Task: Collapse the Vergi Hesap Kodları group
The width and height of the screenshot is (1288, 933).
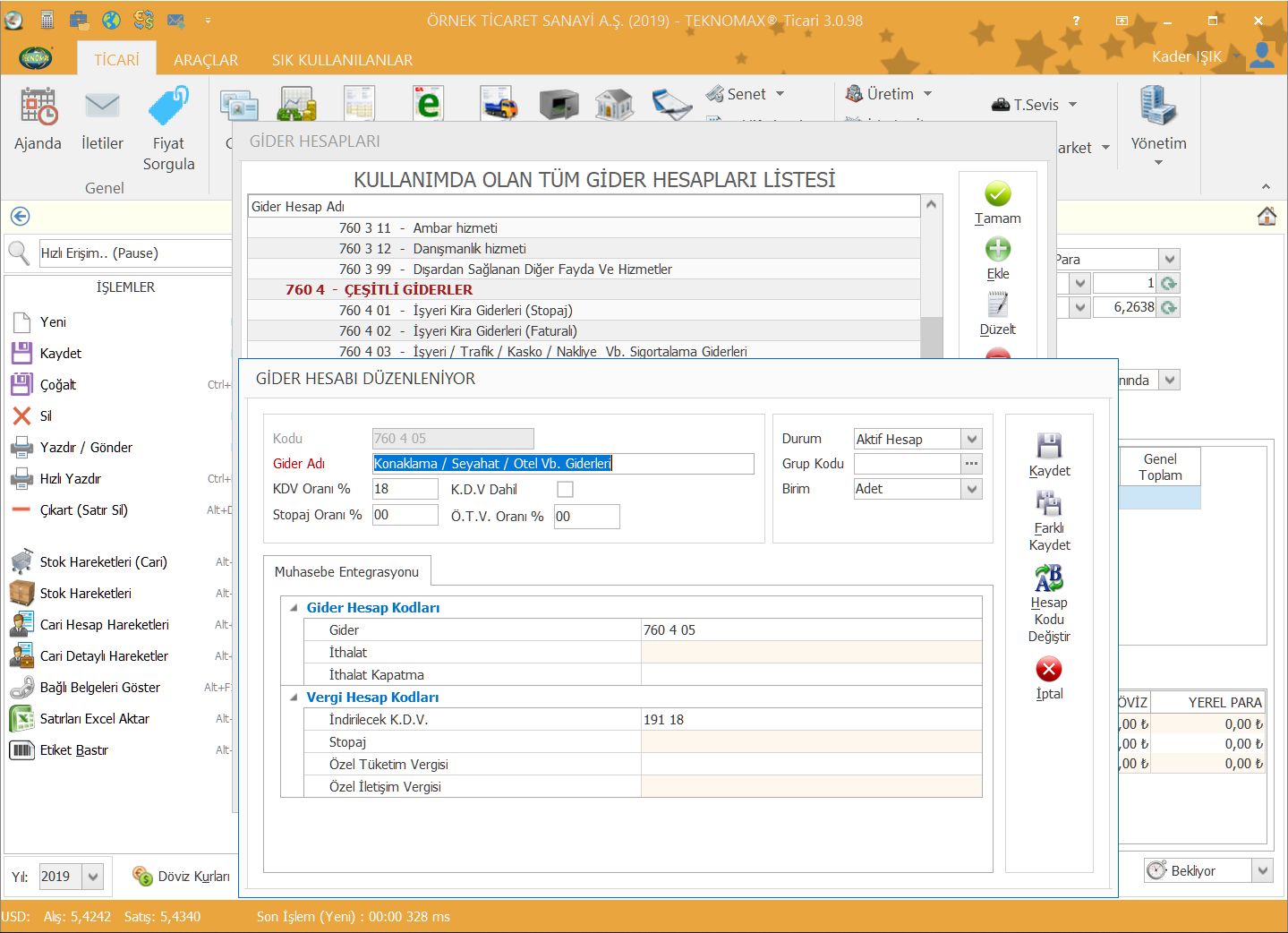Action: point(294,698)
